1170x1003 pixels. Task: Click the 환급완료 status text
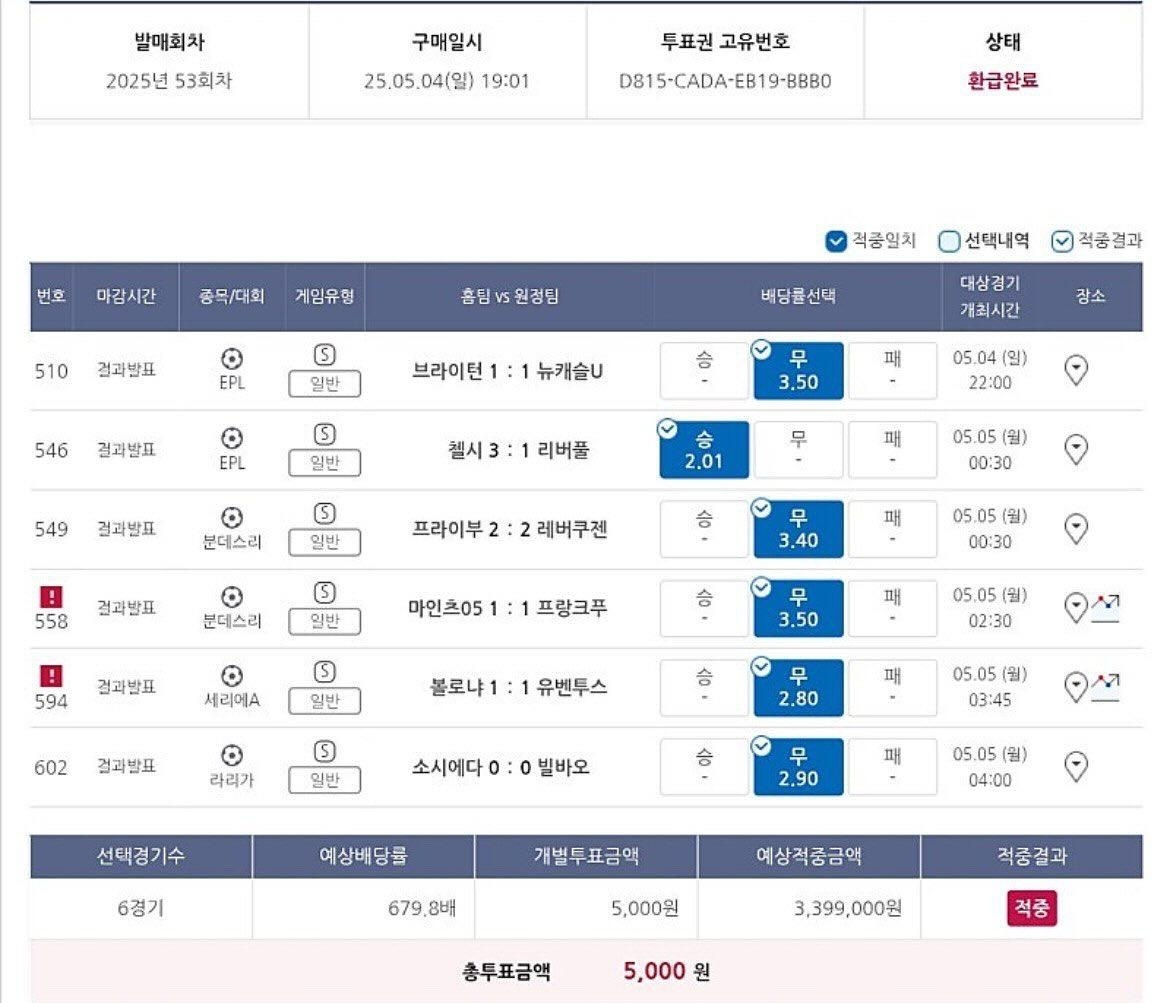1002,81
